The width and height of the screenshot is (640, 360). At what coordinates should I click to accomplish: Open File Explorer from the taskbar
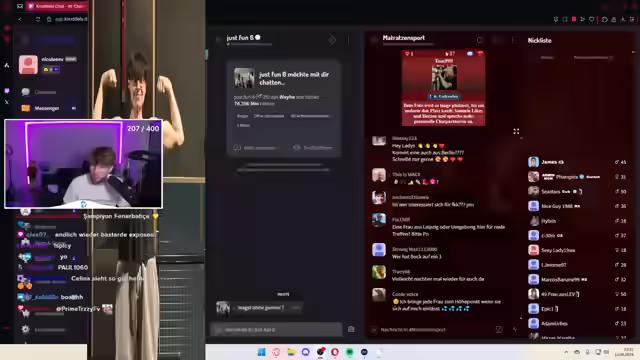pyautogui.click(x=291, y=352)
